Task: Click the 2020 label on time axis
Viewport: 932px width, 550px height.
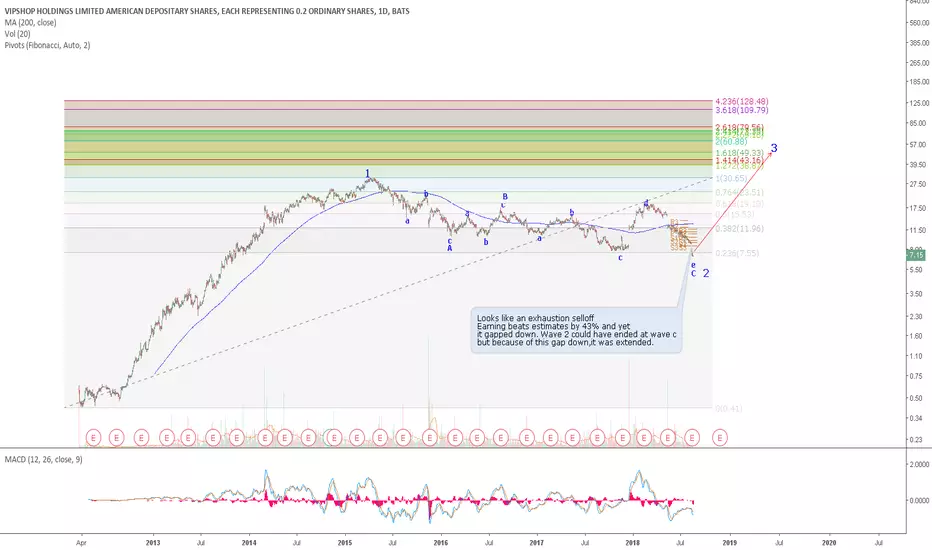Action: 828,542
